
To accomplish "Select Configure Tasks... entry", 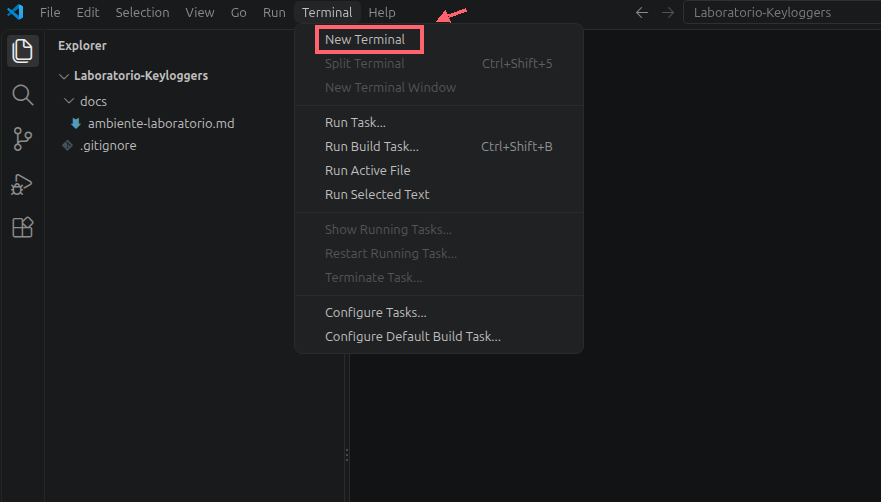I will (439, 313).
